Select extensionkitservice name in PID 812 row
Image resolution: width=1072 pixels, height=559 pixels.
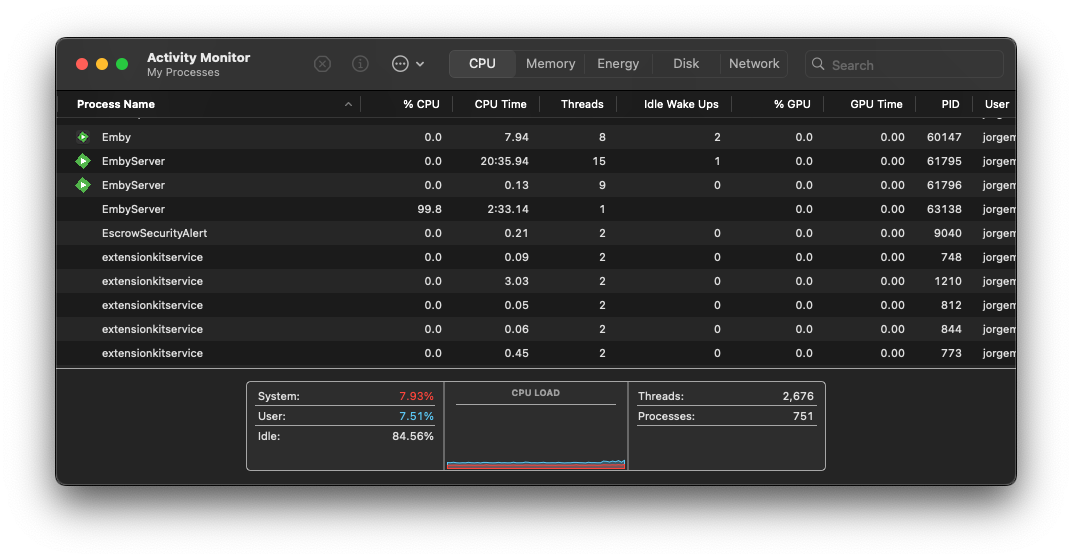click(x=152, y=305)
